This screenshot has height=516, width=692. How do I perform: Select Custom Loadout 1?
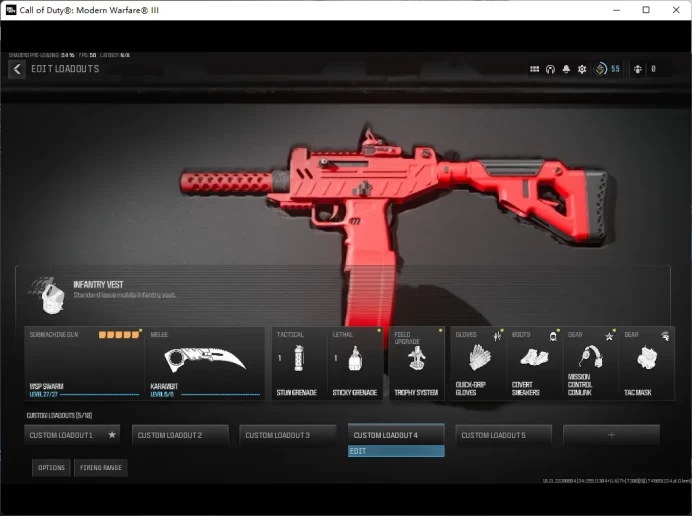(72, 435)
